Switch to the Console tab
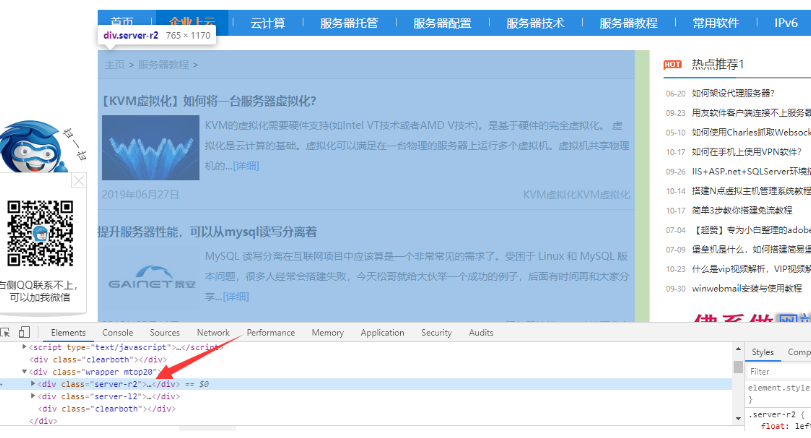The image size is (811, 438). [x=117, y=333]
